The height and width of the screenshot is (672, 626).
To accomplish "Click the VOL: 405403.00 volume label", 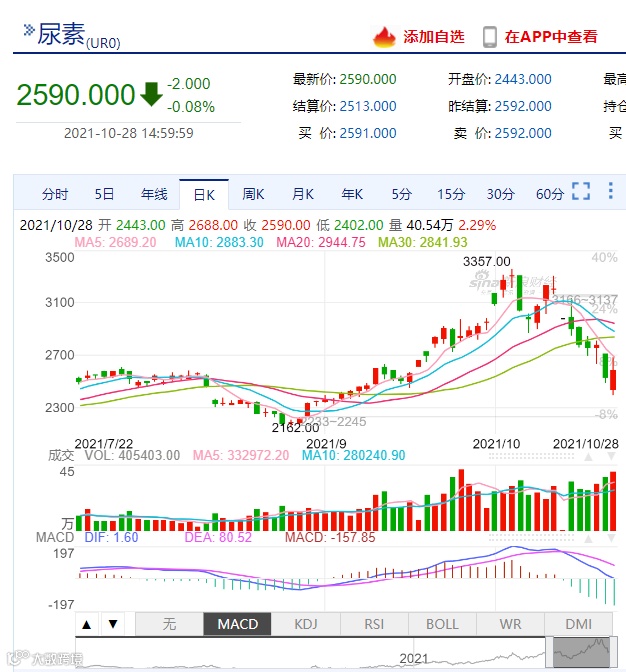I will pyautogui.click(x=132, y=455).
